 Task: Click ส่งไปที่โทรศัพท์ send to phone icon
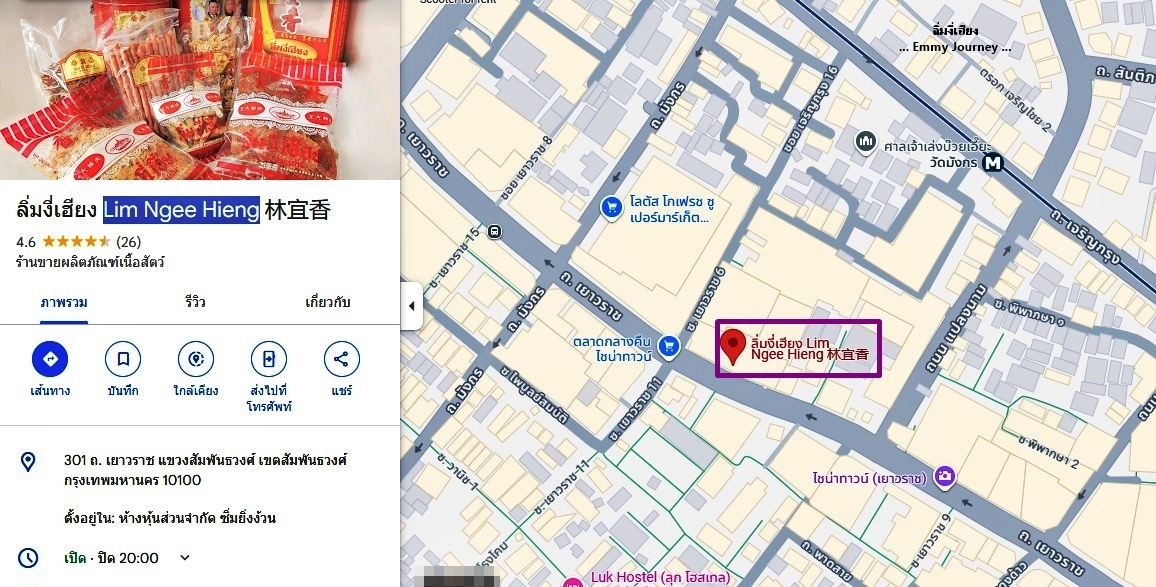pyautogui.click(x=269, y=359)
